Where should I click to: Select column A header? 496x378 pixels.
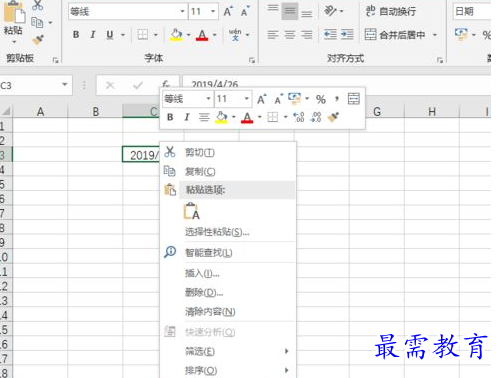(40, 111)
